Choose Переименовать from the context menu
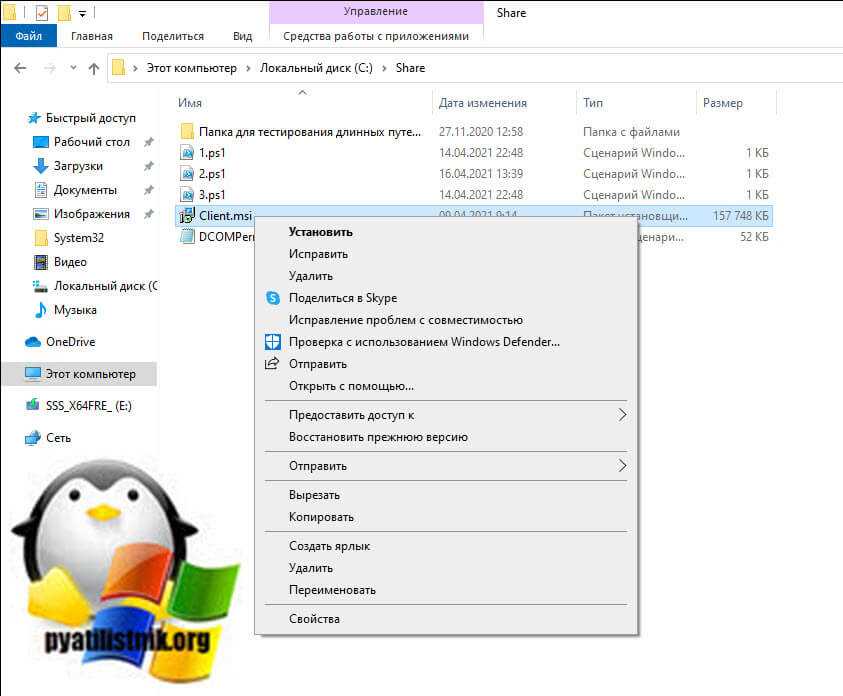 pyautogui.click(x=332, y=590)
